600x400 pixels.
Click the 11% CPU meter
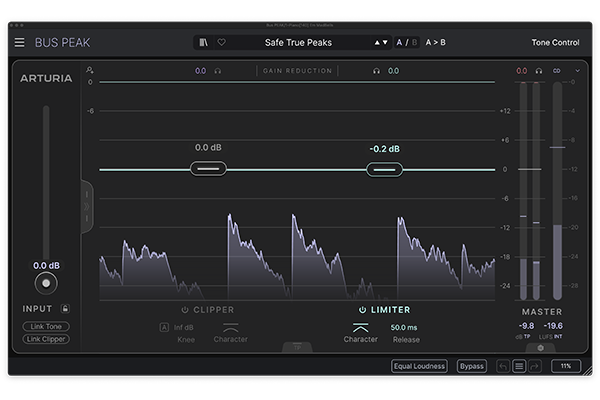click(x=566, y=366)
